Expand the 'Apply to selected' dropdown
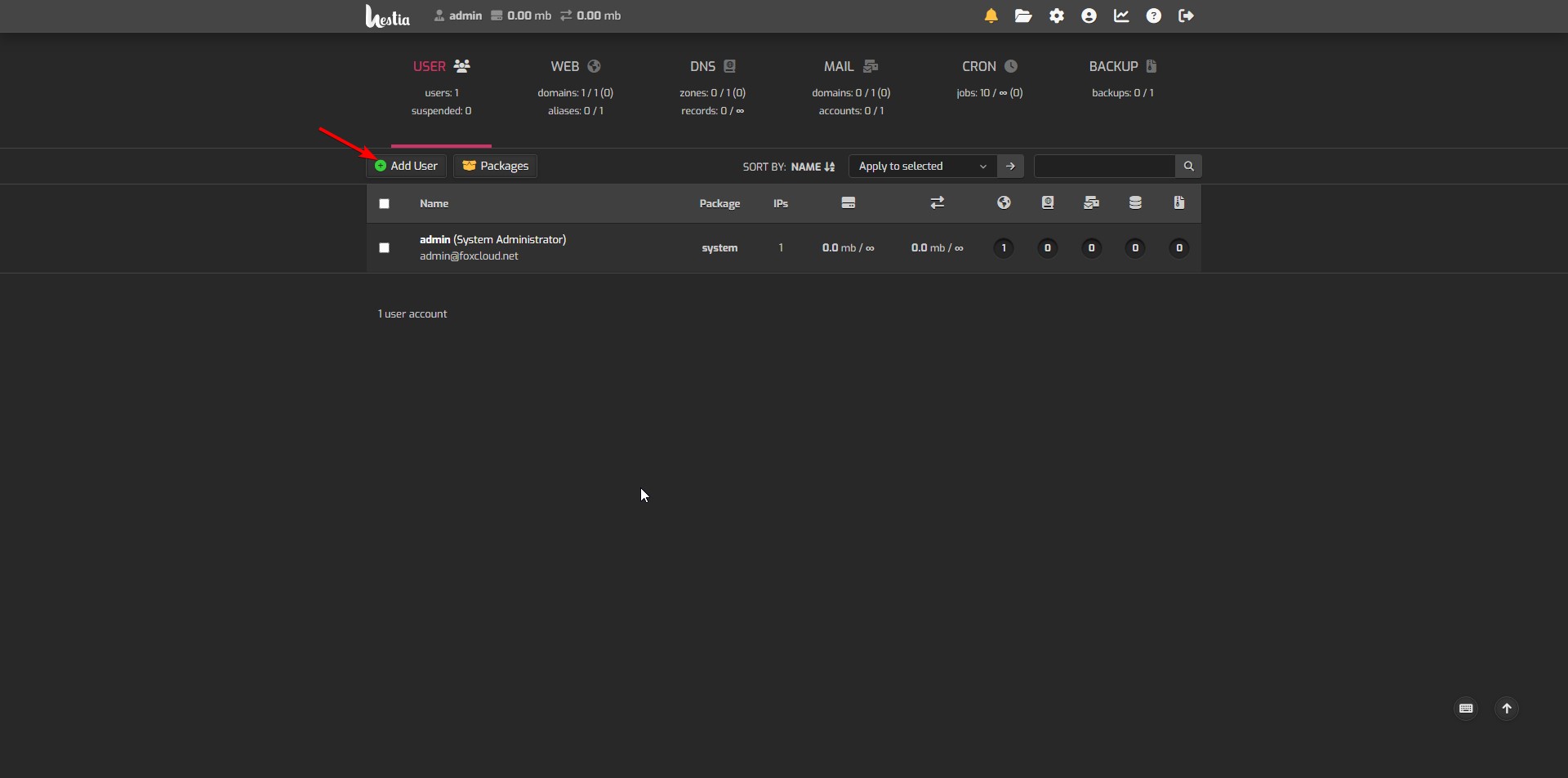 click(x=922, y=167)
